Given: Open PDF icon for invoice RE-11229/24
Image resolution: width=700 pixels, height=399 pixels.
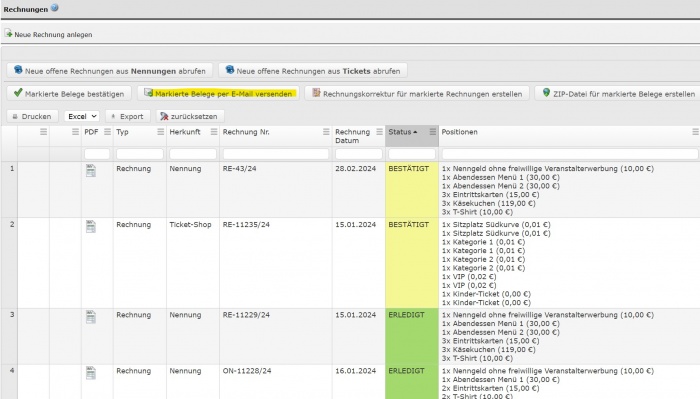Looking at the screenshot, I should pyautogui.click(x=91, y=317).
